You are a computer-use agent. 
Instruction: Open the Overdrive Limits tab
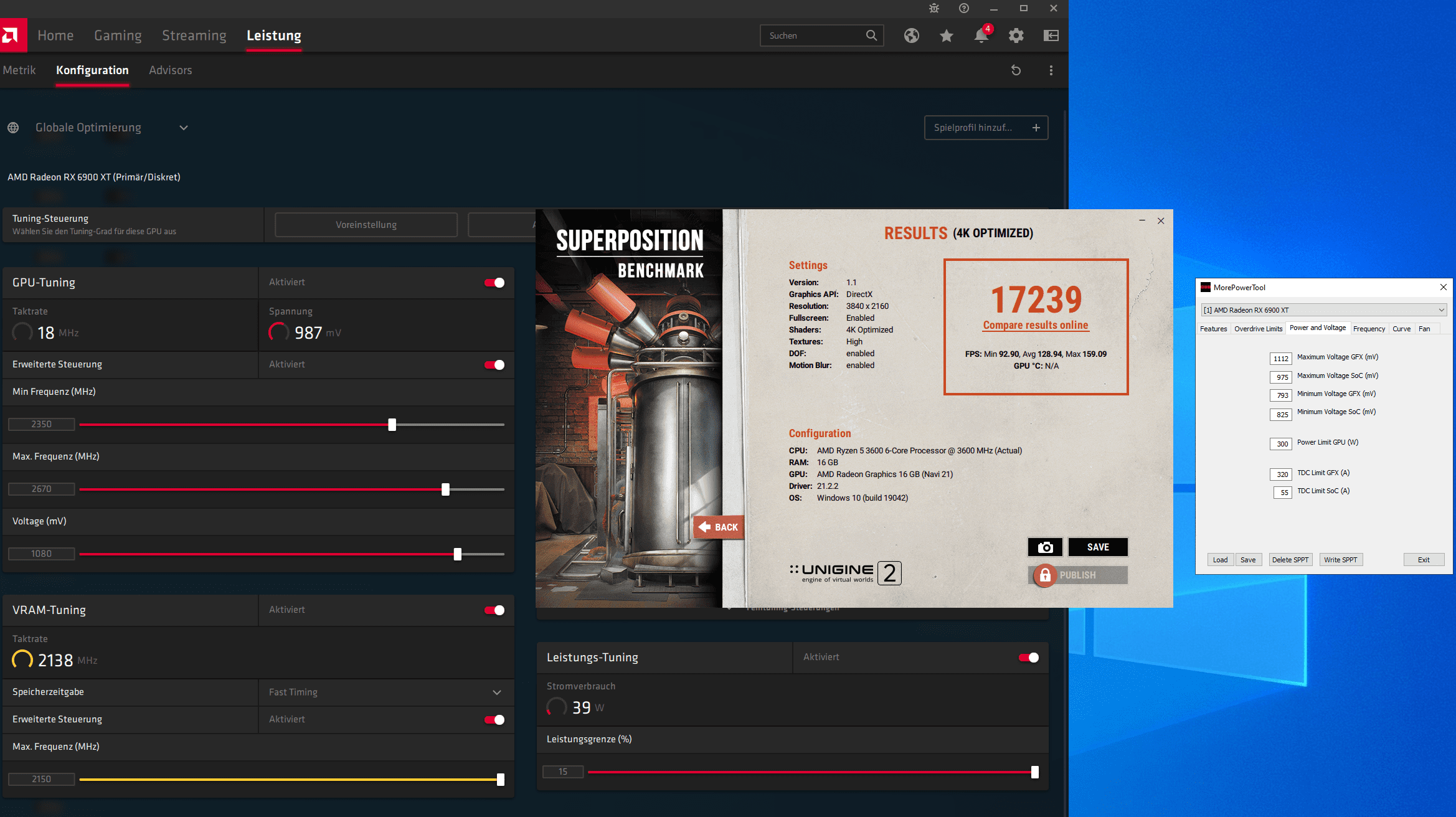[1258, 329]
